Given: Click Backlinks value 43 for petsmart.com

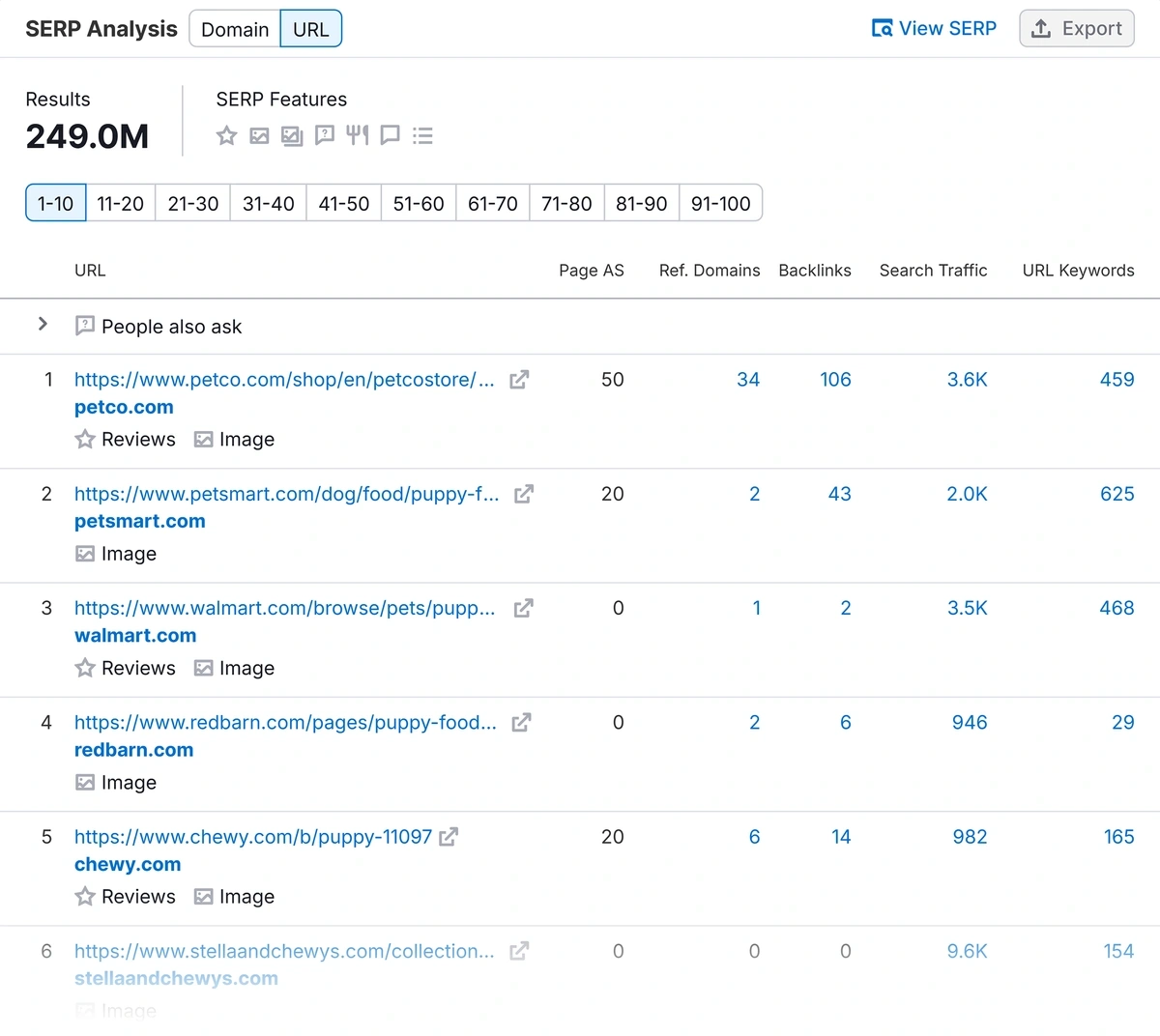Looking at the screenshot, I should tap(840, 494).
